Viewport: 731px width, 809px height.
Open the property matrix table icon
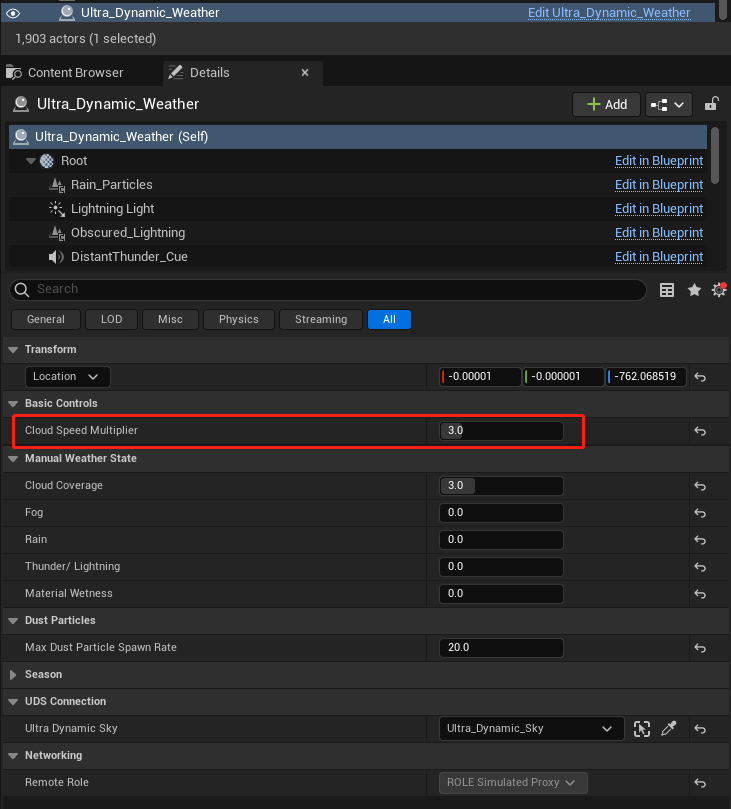(x=667, y=290)
